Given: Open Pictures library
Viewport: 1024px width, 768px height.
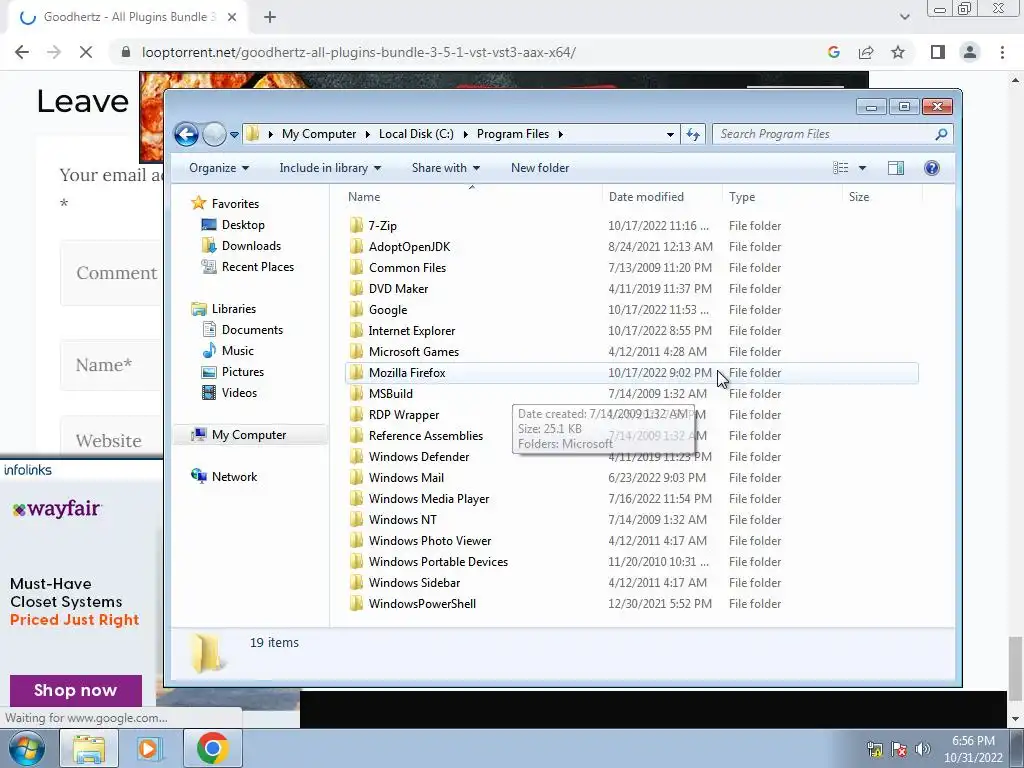Looking at the screenshot, I should [243, 372].
